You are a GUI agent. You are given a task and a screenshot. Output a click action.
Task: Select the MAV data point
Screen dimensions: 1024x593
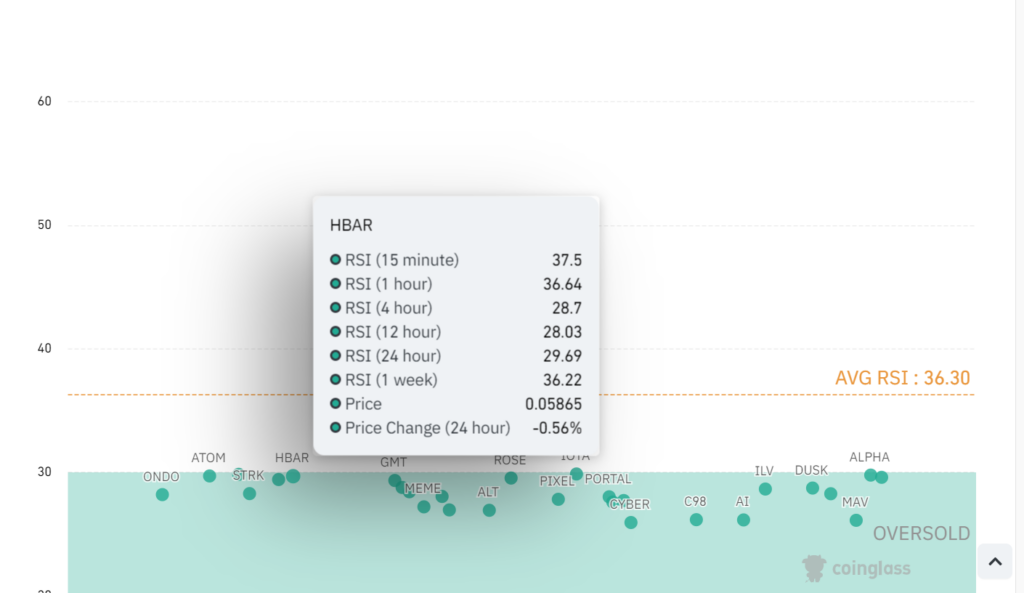(856, 520)
